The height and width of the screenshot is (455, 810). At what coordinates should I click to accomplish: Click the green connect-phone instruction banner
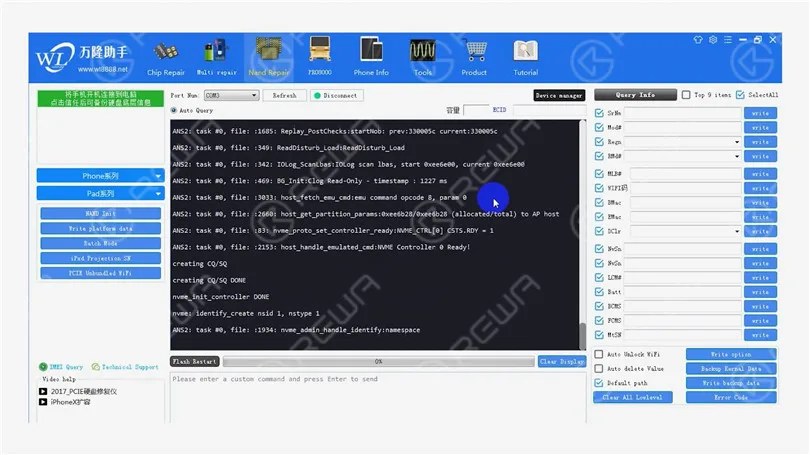[101, 99]
